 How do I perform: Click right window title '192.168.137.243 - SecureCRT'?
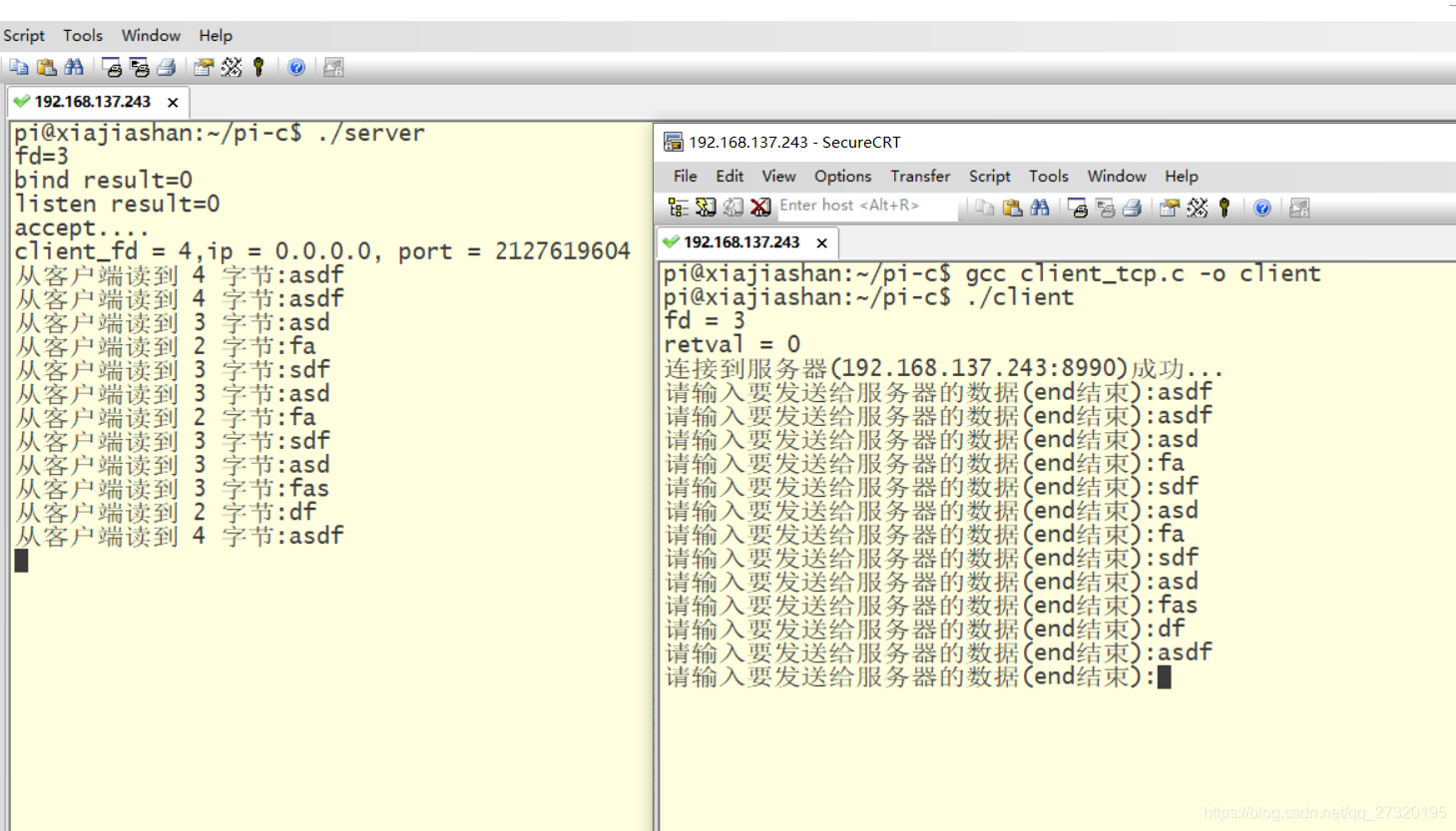[794, 142]
